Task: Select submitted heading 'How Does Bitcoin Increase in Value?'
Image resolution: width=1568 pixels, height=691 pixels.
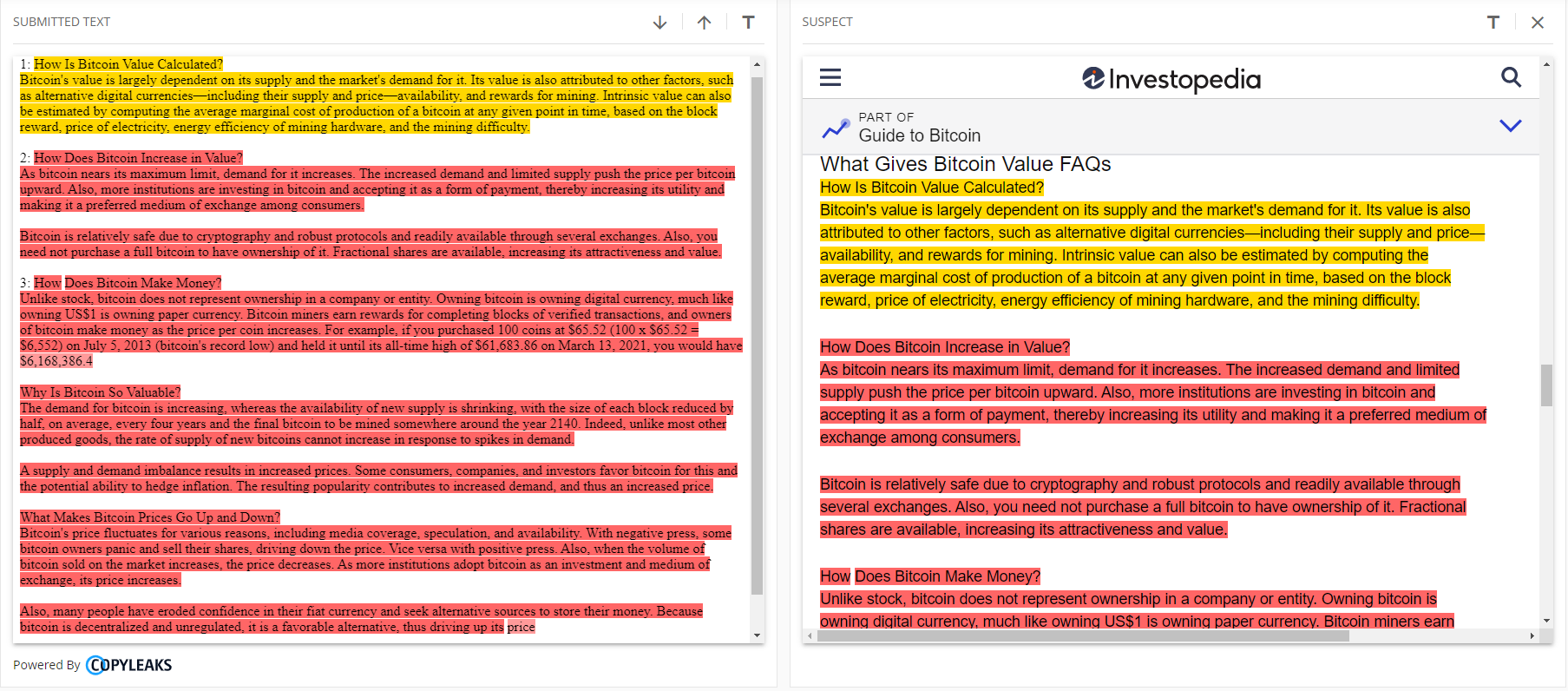Action: tap(138, 158)
